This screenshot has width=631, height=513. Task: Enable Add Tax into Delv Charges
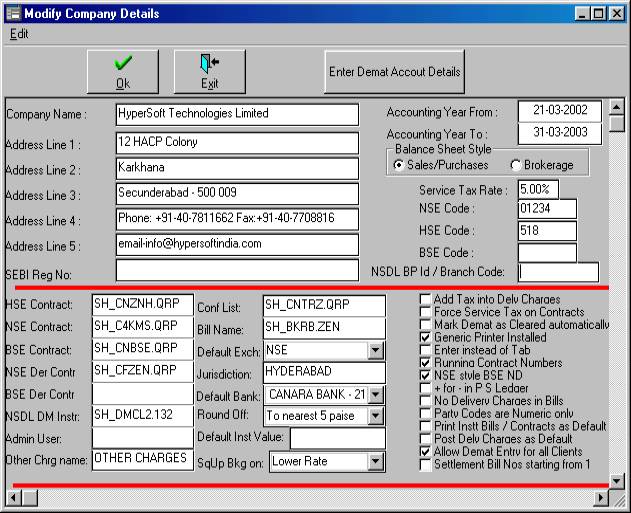pos(425,299)
